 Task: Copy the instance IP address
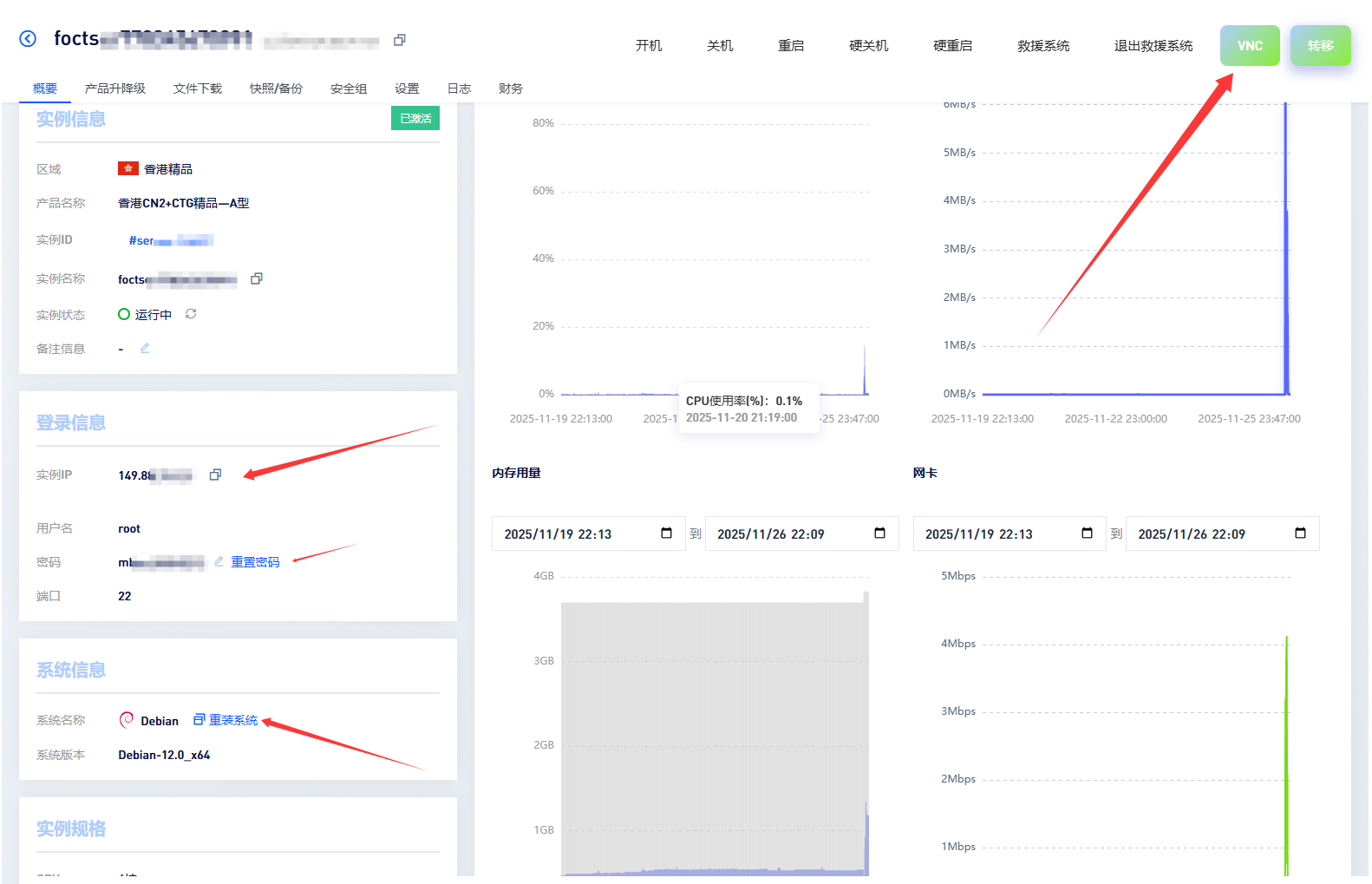click(216, 475)
